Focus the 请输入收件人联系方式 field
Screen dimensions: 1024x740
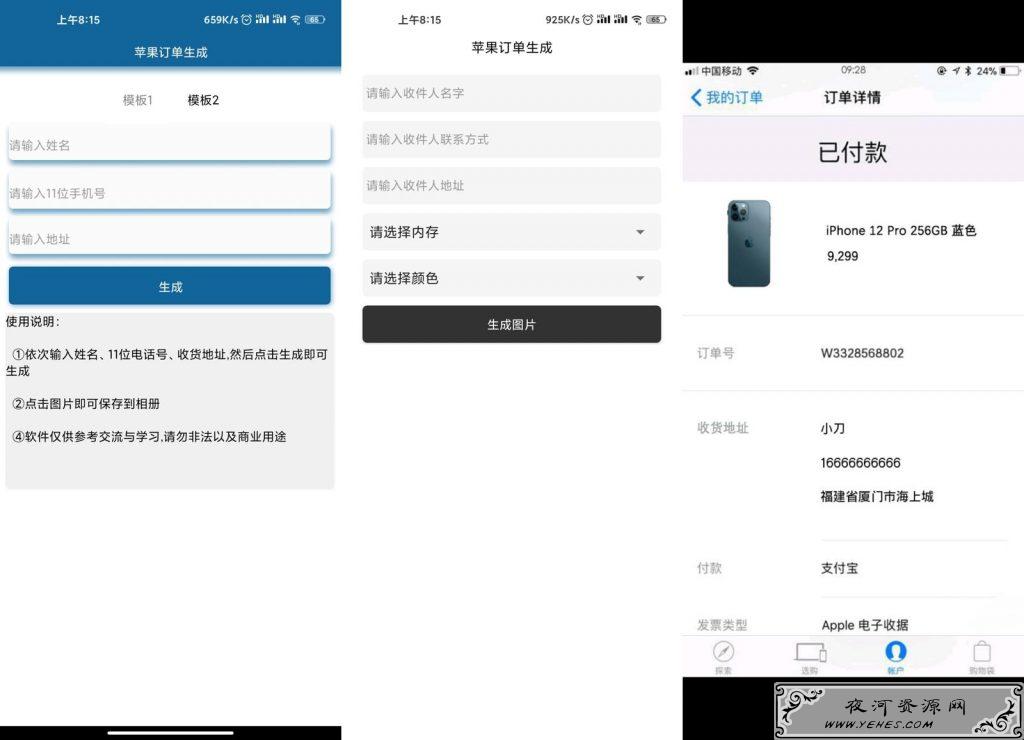coord(511,139)
